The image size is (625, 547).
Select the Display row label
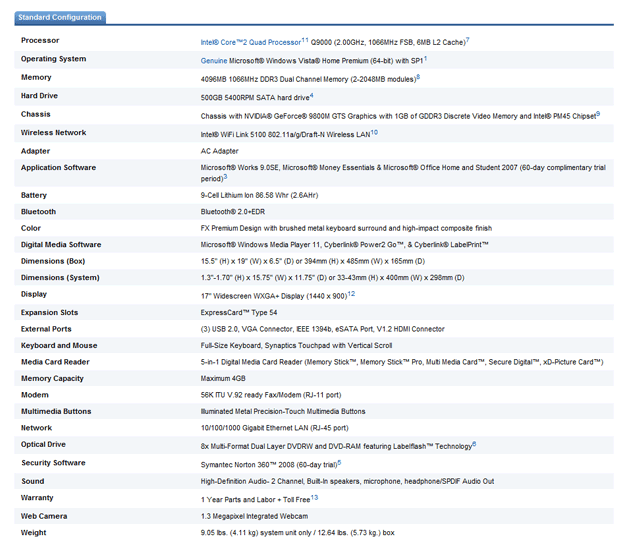pyautogui.click(x=34, y=294)
